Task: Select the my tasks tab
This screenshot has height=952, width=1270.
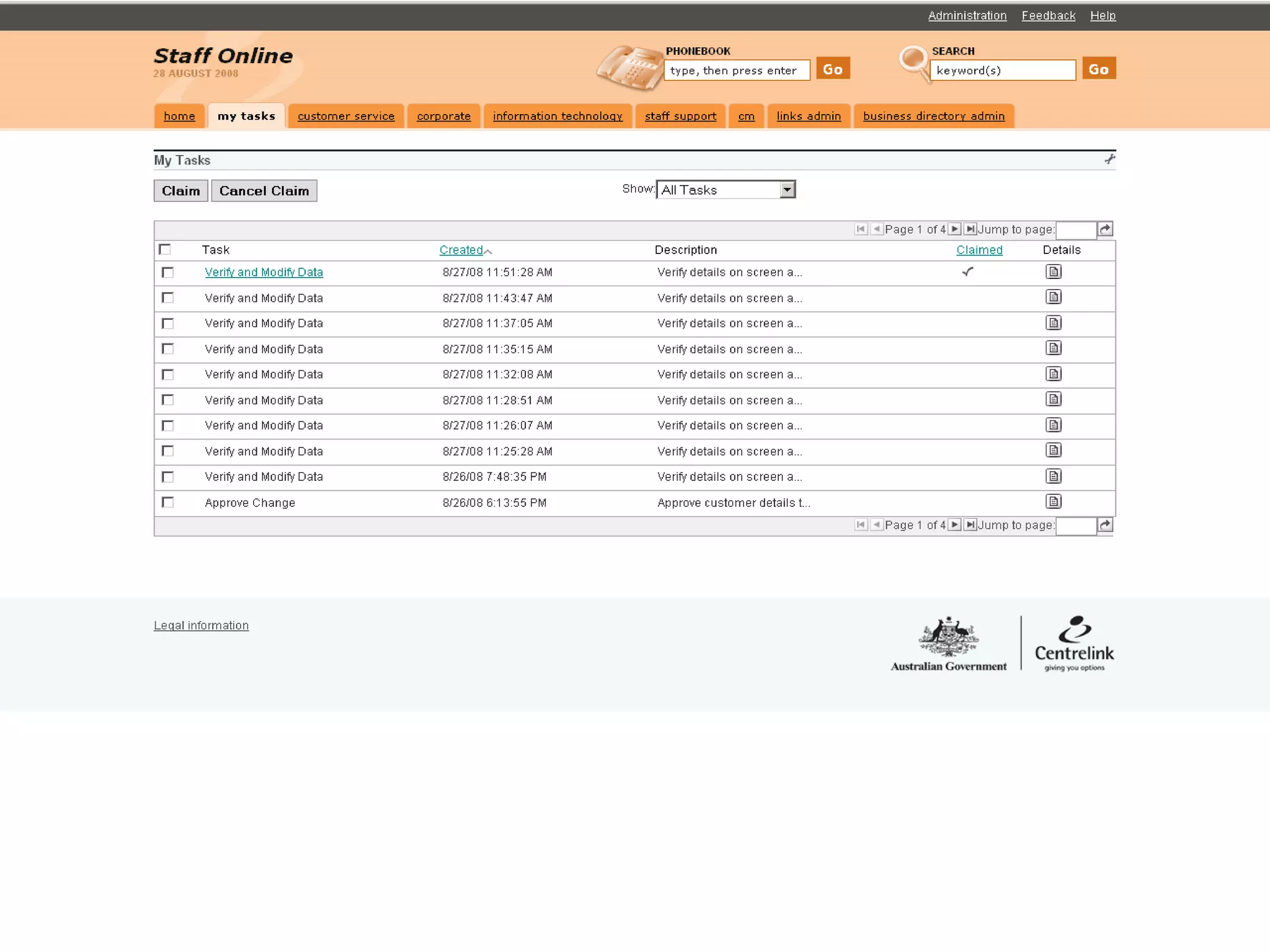Action: pos(246,116)
